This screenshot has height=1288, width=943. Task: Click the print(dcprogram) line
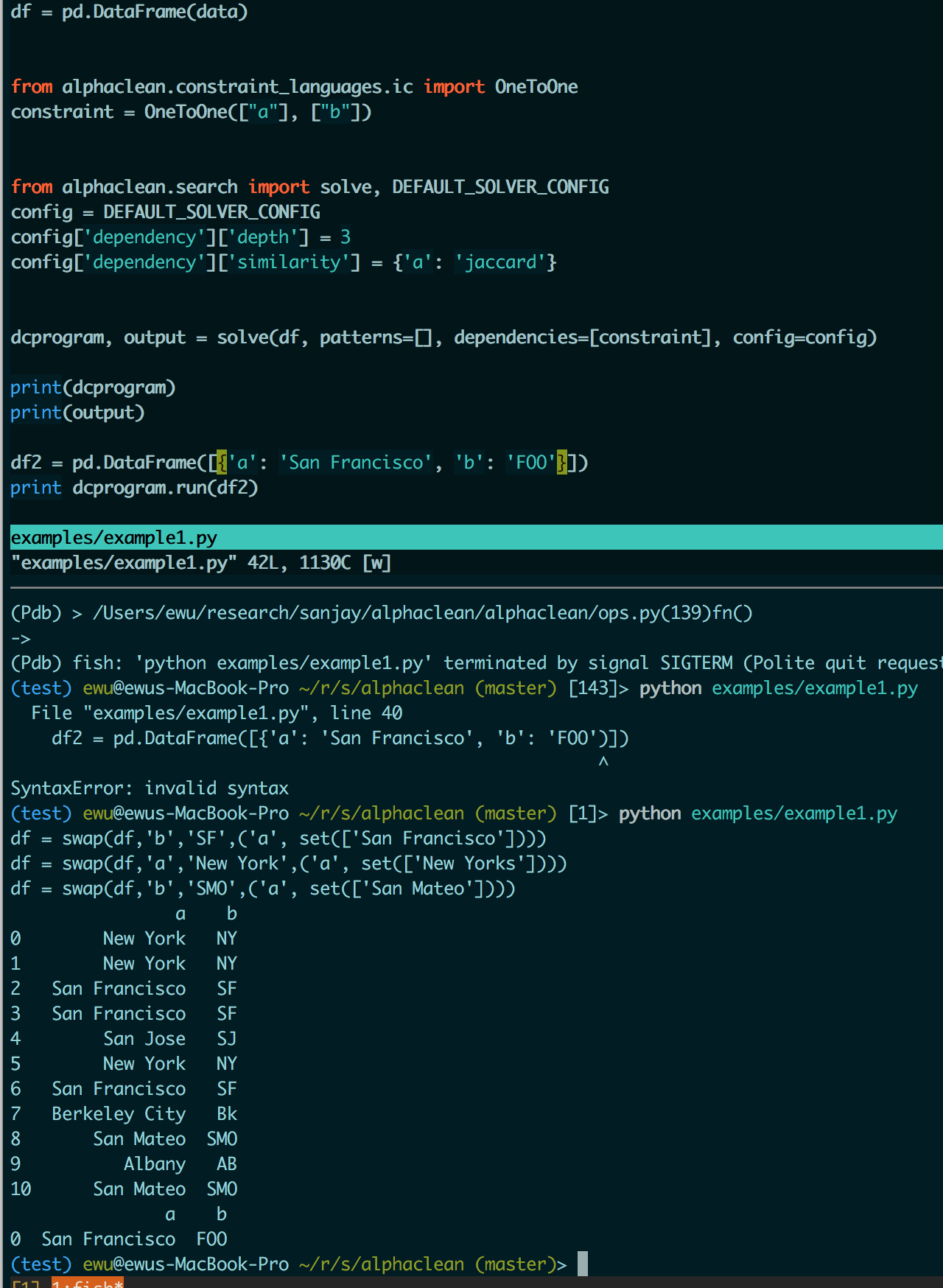(93, 388)
